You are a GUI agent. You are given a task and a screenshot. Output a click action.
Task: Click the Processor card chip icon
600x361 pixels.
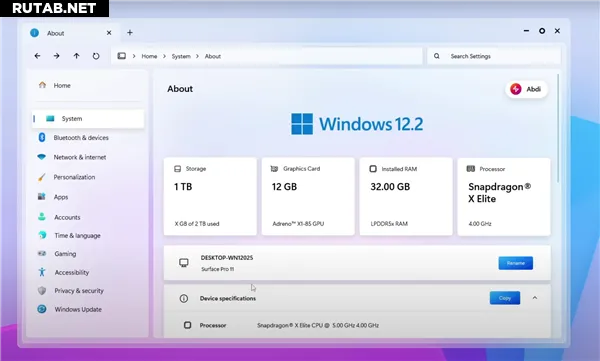pyautogui.click(x=471, y=169)
